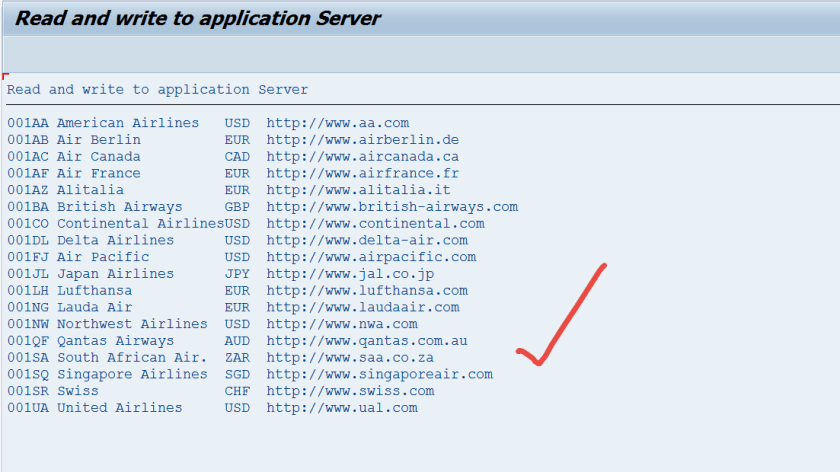The height and width of the screenshot is (472, 840).
Task: Select the 'British Airways' carrier name
Action: click(119, 207)
